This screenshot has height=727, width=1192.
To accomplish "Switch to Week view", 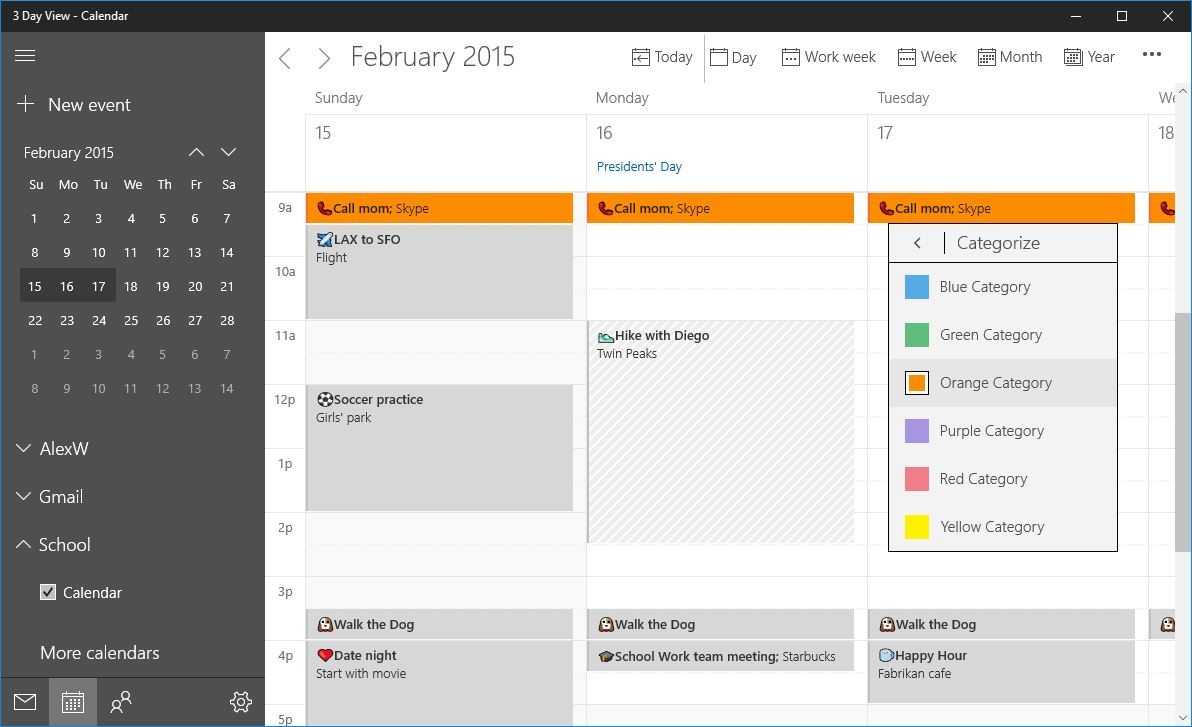I will [x=927, y=57].
